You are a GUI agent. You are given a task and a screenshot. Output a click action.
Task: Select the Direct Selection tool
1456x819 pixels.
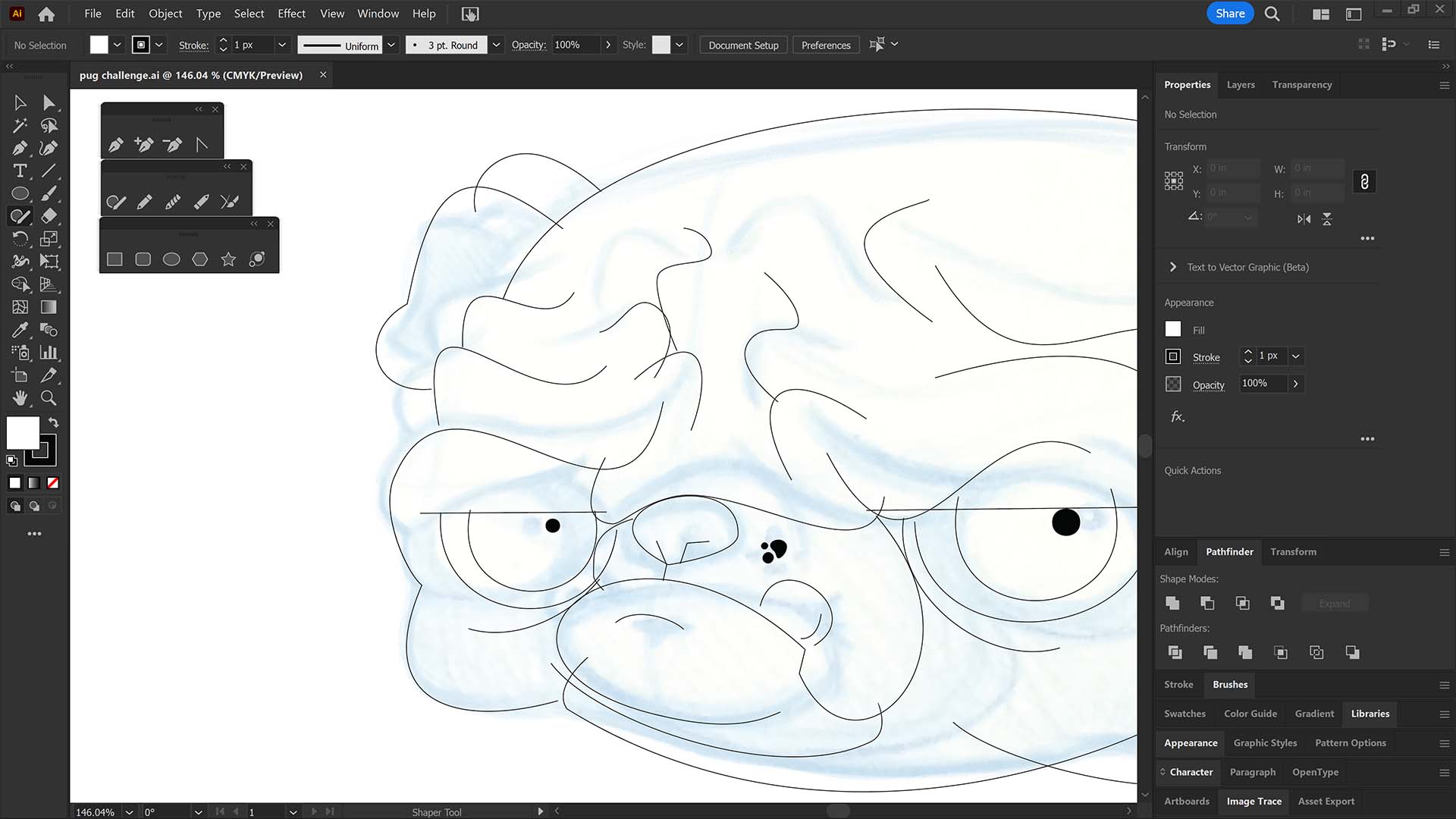coord(49,102)
